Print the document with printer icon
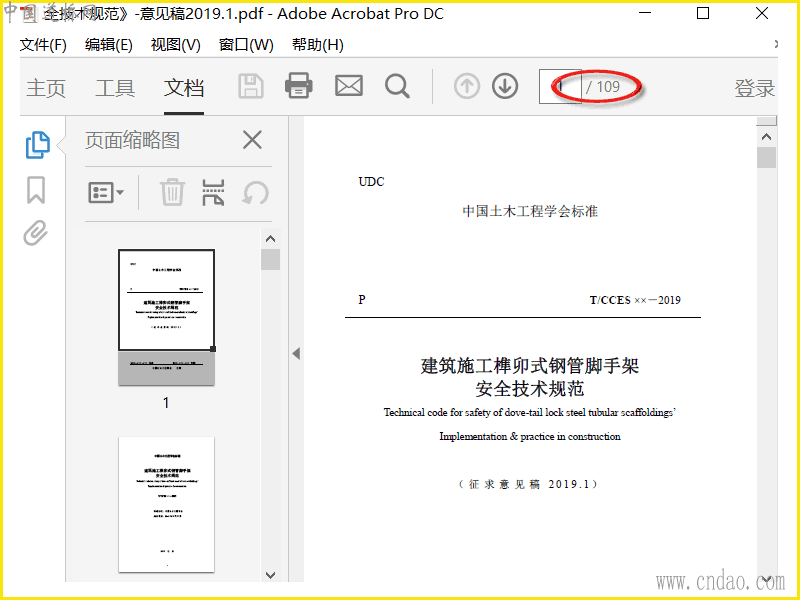The height and width of the screenshot is (600, 800). pos(298,86)
